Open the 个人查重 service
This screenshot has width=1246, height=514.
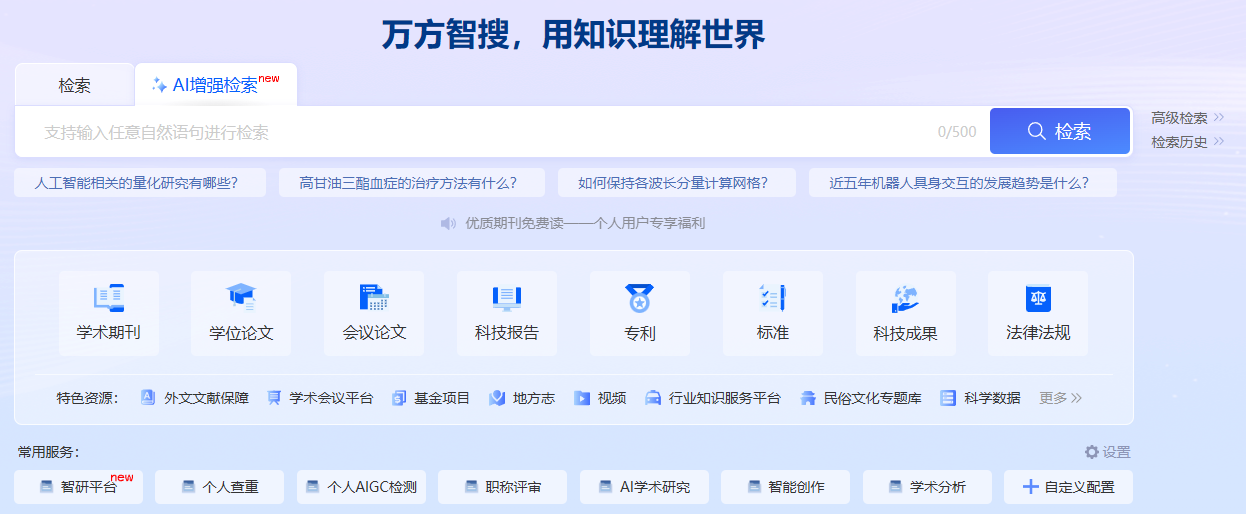tap(220, 487)
